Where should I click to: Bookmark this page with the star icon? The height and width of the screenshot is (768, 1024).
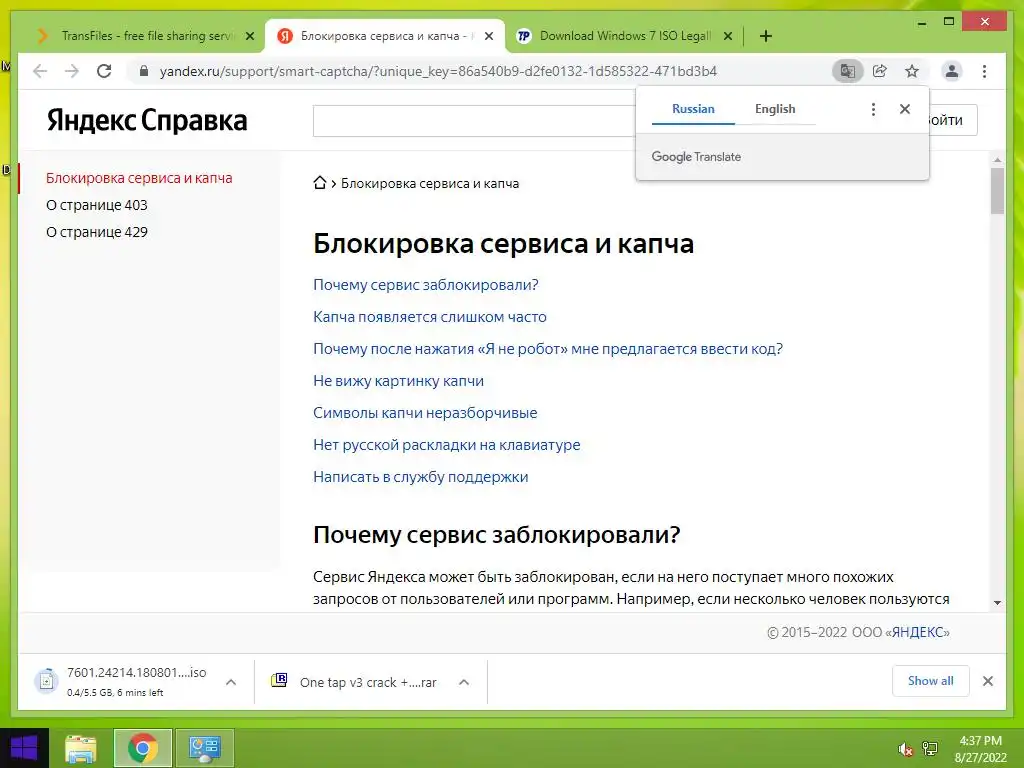click(912, 71)
